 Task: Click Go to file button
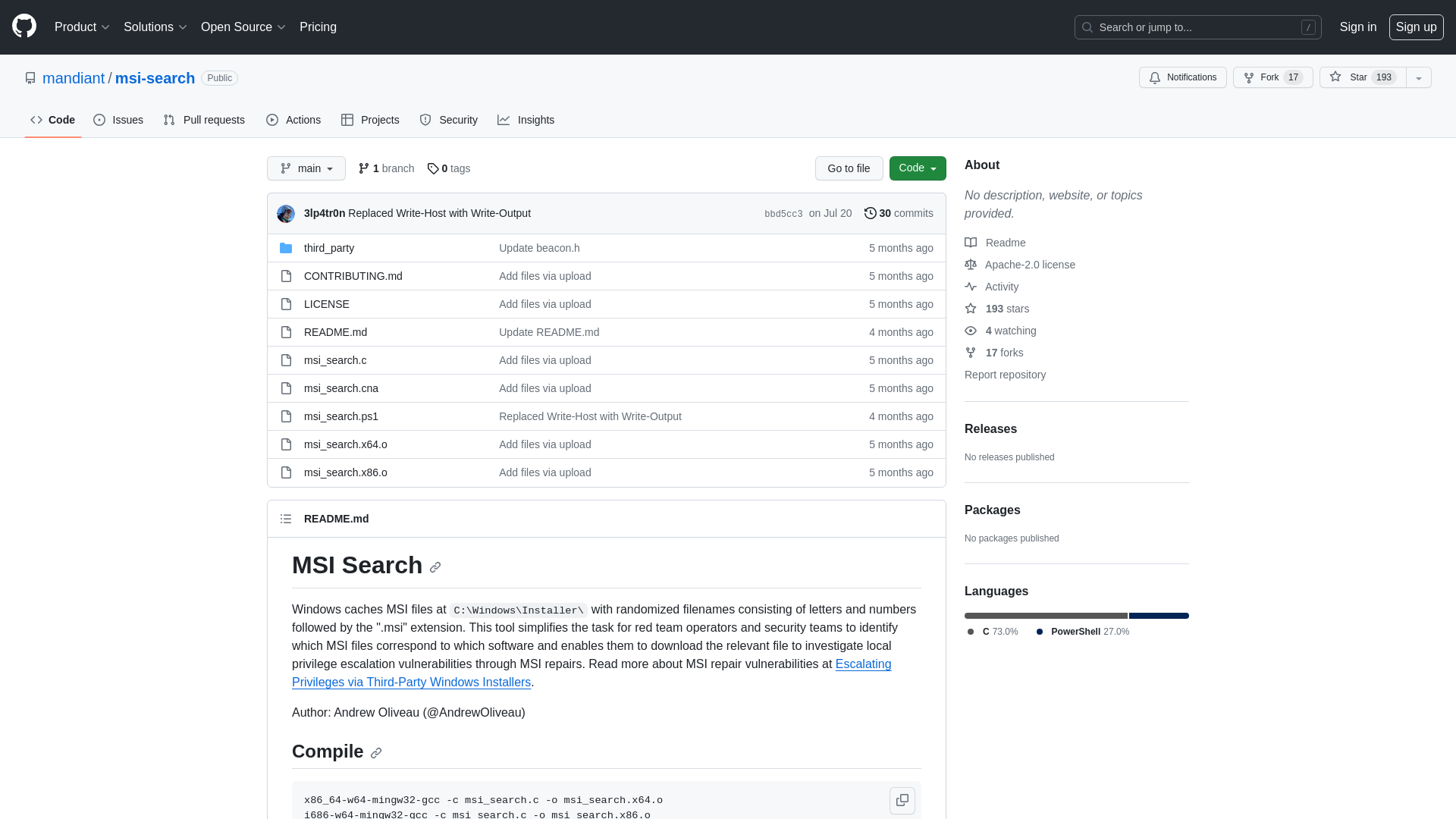point(849,168)
